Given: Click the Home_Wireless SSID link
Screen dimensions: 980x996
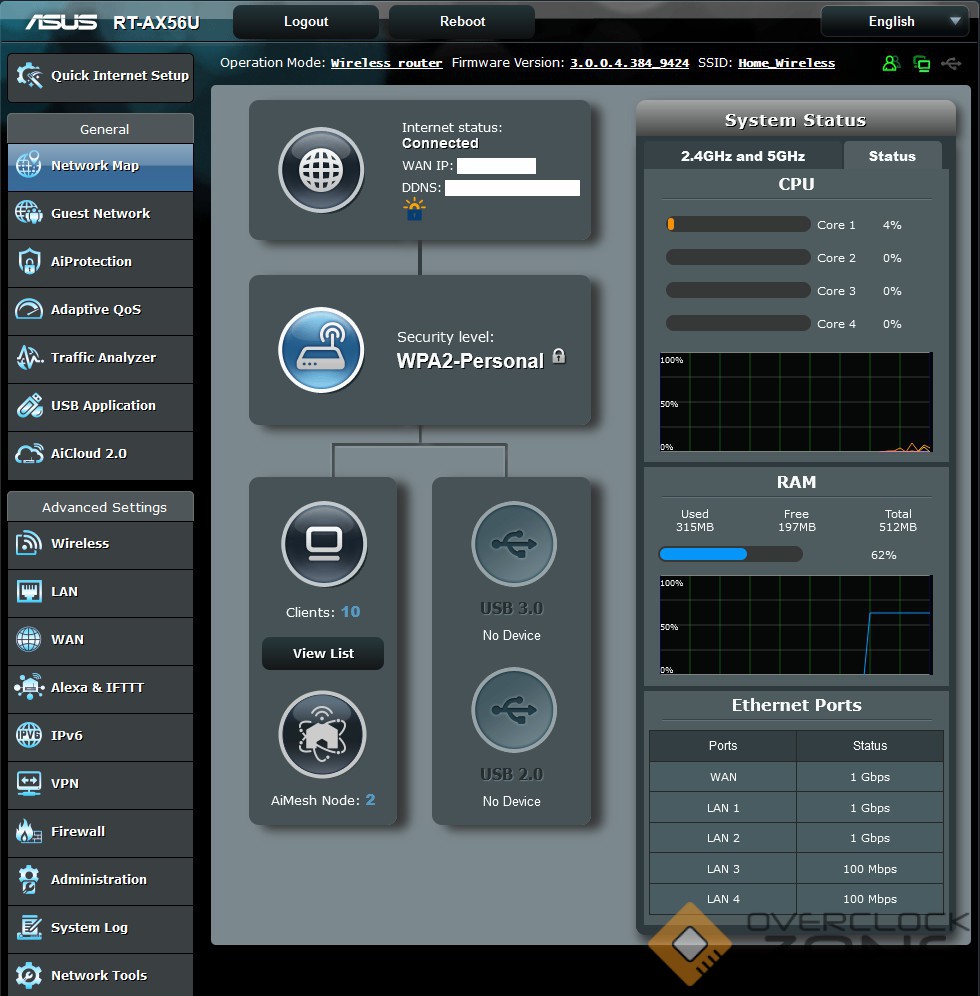Looking at the screenshot, I should tap(786, 63).
